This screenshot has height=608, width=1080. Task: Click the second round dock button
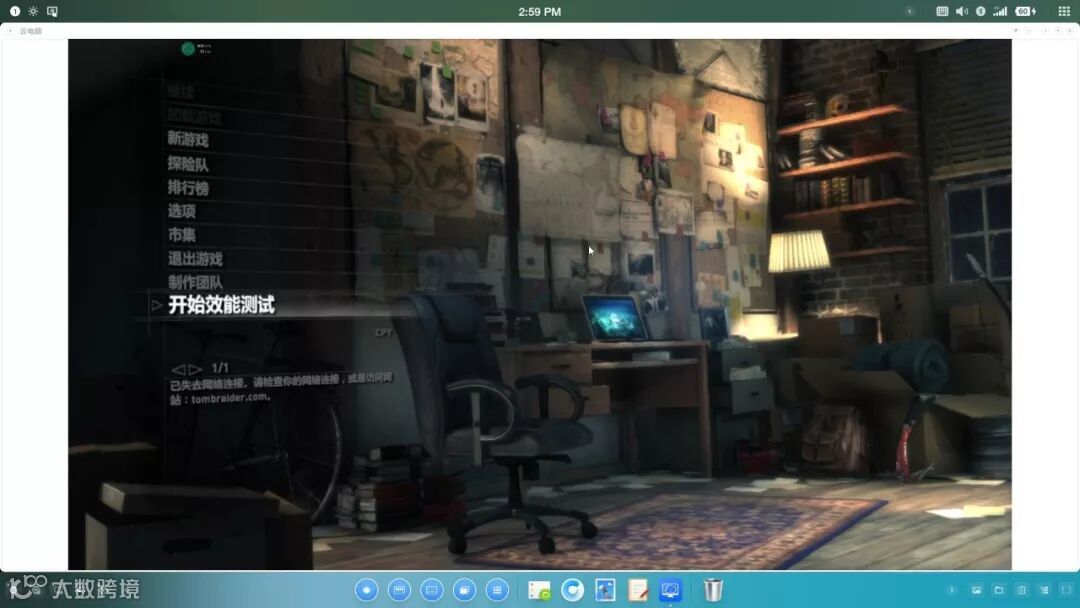pyautogui.click(x=399, y=590)
